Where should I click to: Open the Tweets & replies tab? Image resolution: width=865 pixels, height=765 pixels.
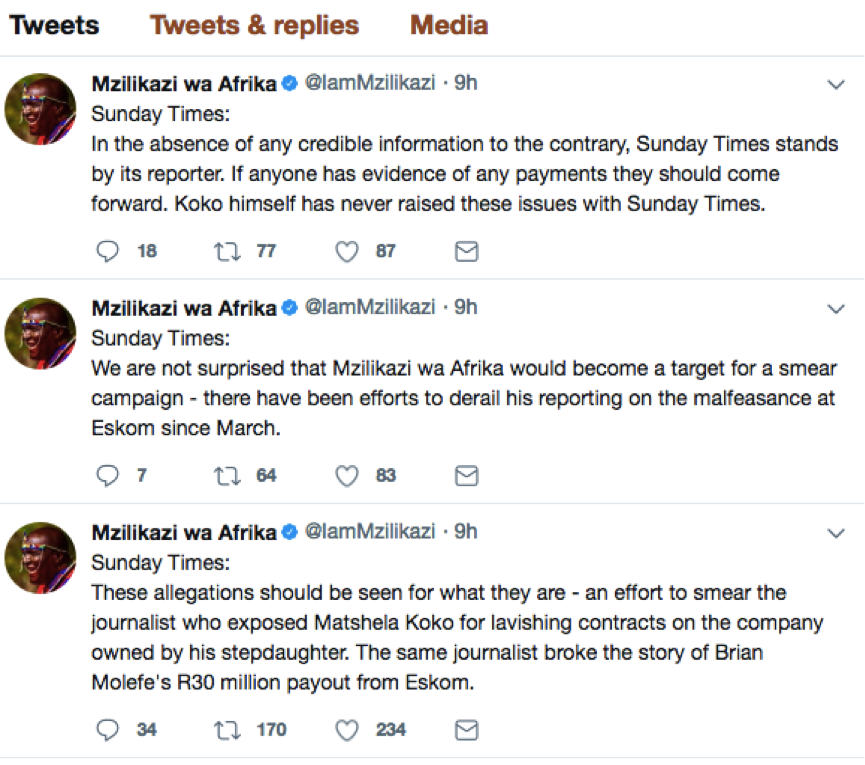coord(254,26)
